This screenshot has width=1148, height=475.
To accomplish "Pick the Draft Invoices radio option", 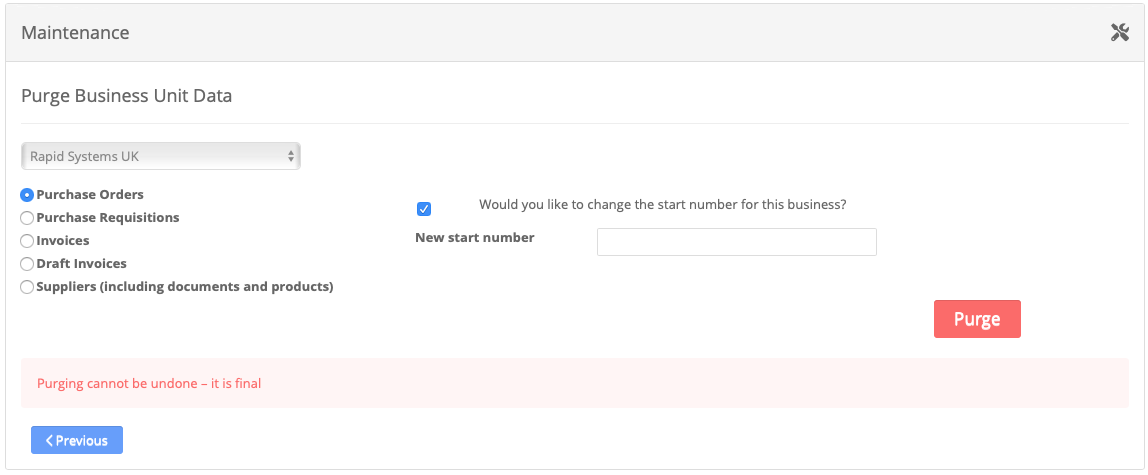I will tap(27, 264).
